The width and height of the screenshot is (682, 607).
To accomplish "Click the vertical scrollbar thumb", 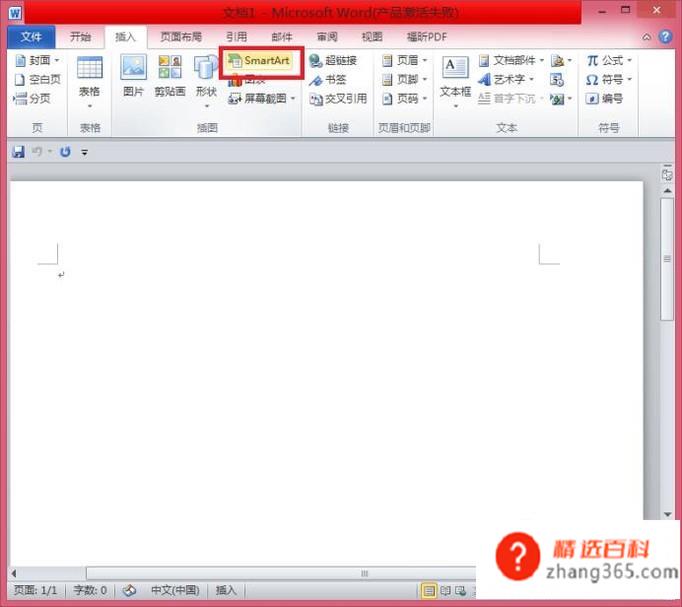I will click(x=667, y=260).
